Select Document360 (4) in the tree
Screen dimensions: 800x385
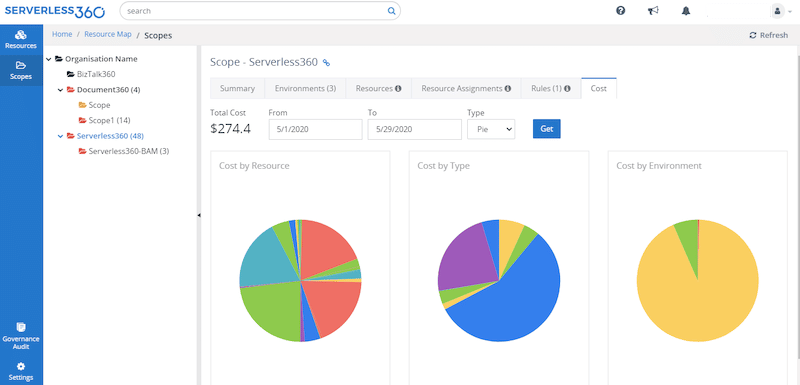tap(109, 90)
